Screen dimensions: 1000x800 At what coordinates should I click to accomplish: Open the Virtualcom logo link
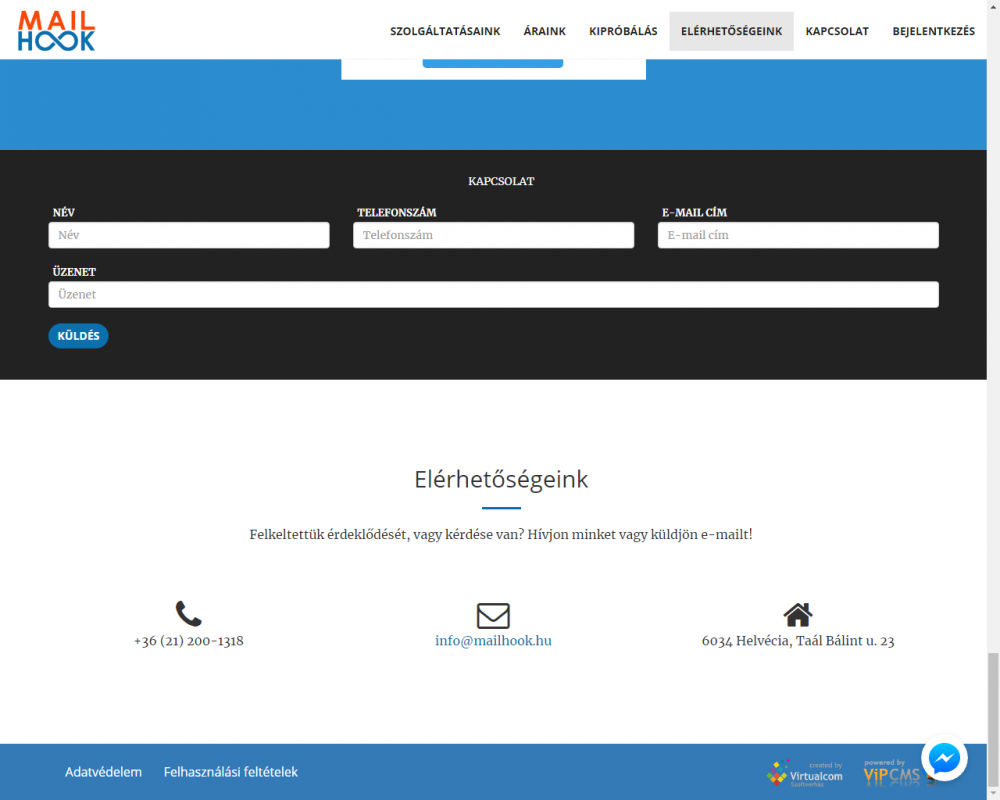pos(805,773)
